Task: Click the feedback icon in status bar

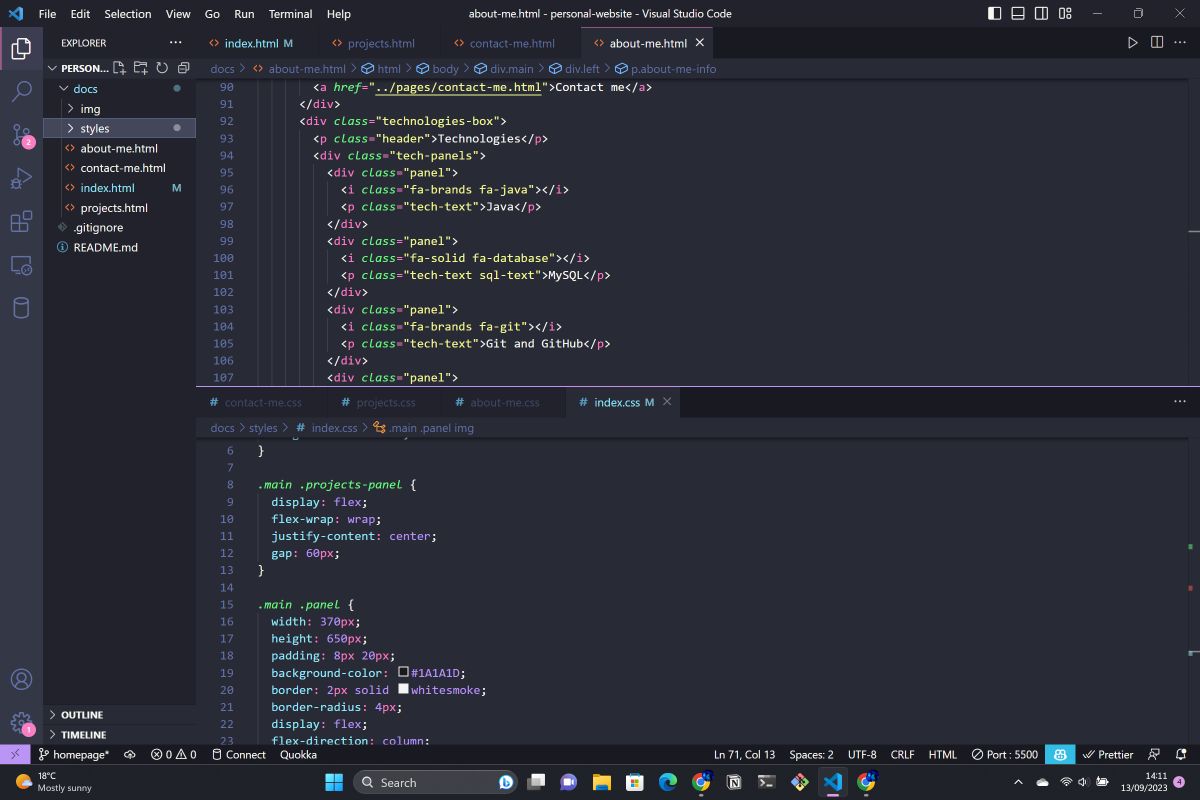Action: 1155,754
